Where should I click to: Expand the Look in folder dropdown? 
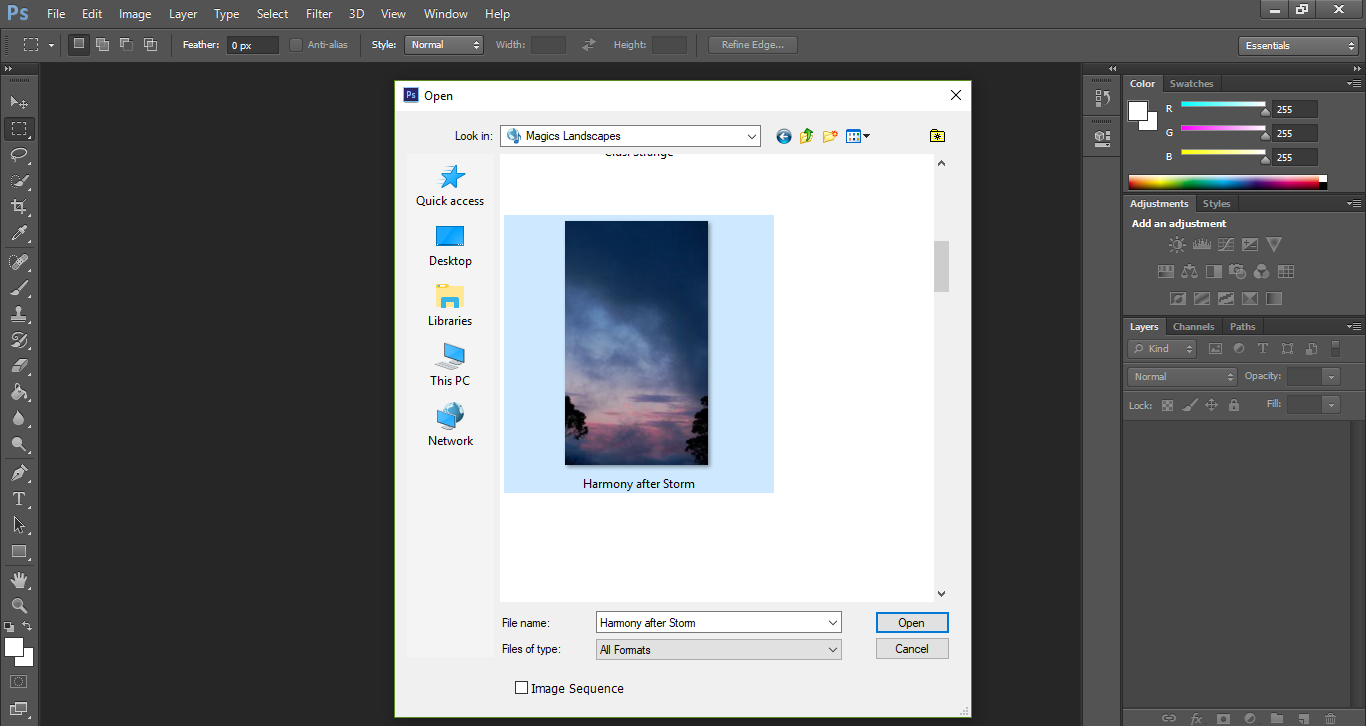pyautogui.click(x=751, y=136)
